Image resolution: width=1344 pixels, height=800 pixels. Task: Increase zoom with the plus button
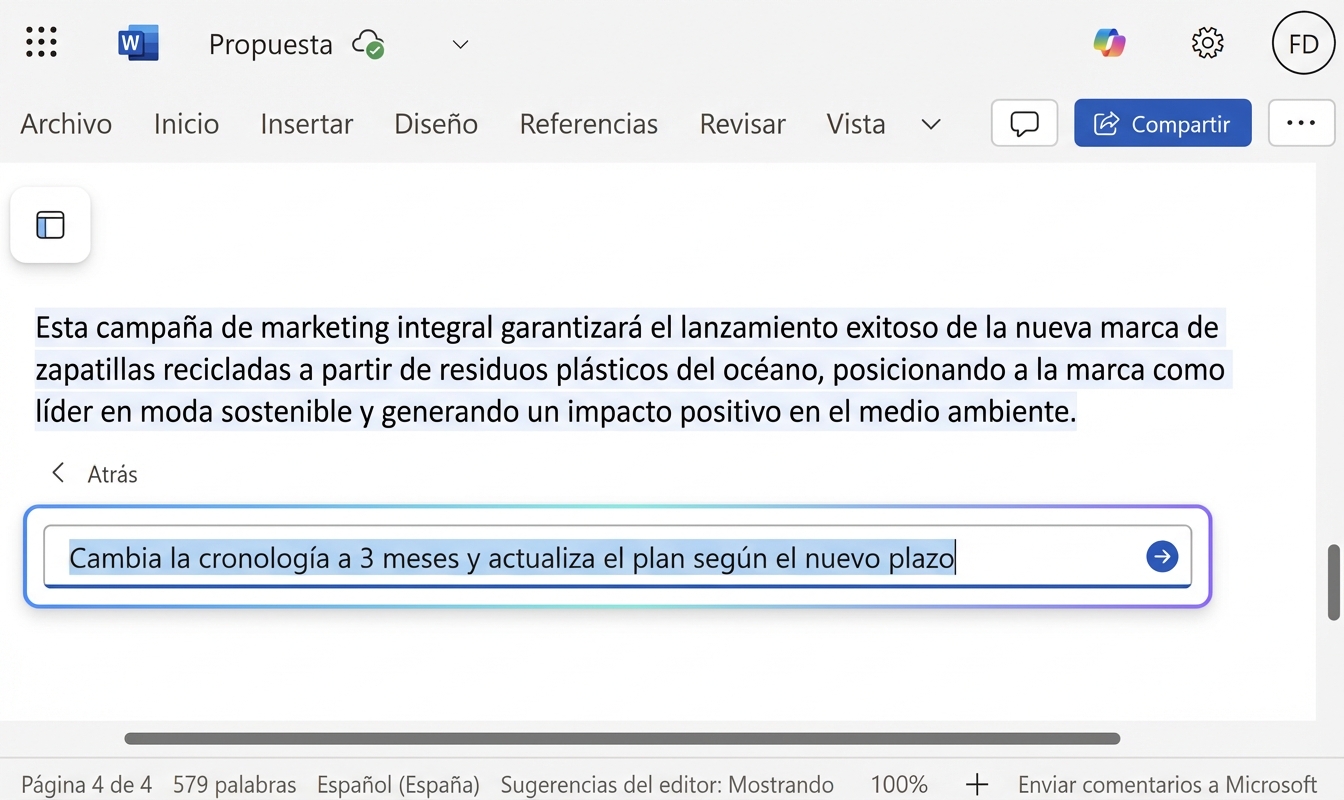point(976,784)
